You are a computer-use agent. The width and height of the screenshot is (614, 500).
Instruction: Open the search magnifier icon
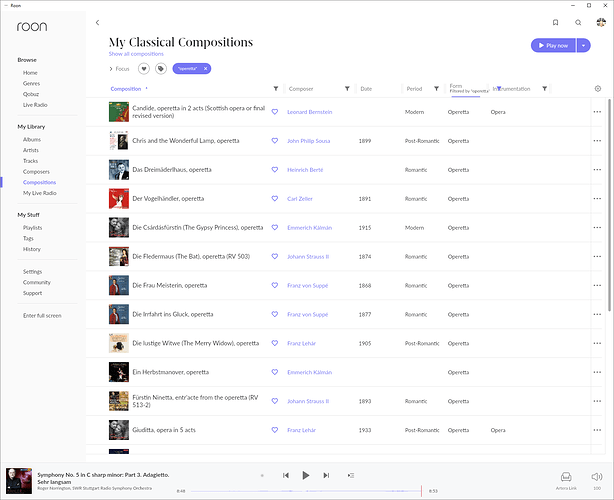click(x=578, y=22)
